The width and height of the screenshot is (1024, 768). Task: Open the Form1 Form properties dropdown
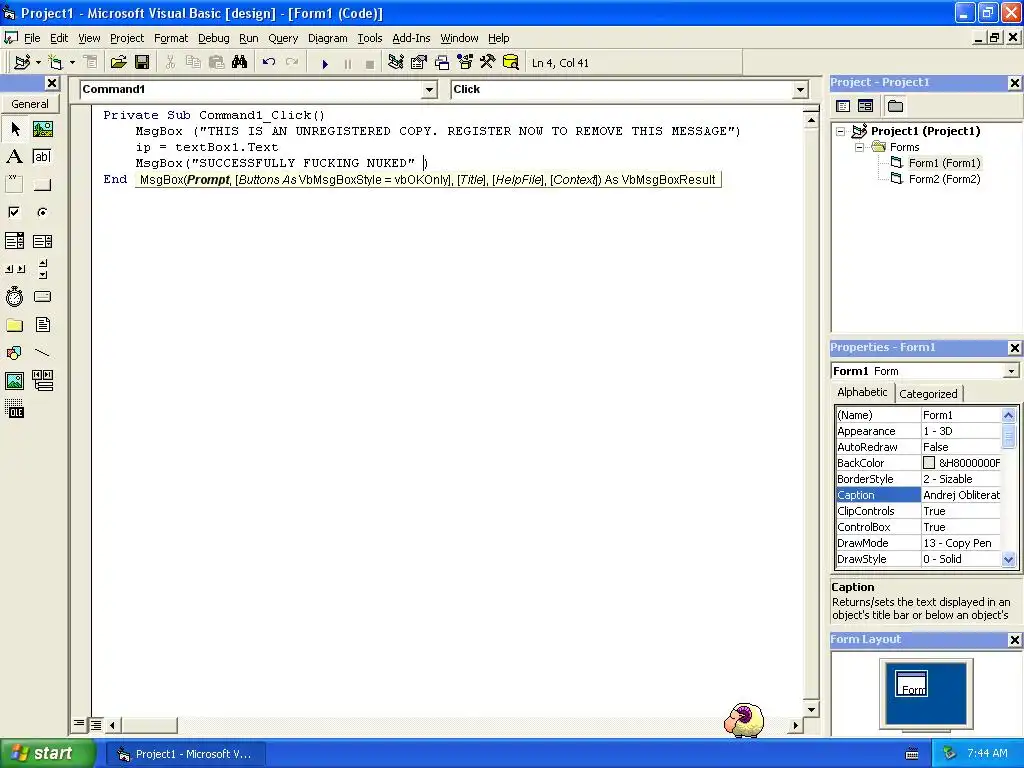click(x=1011, y=371)
